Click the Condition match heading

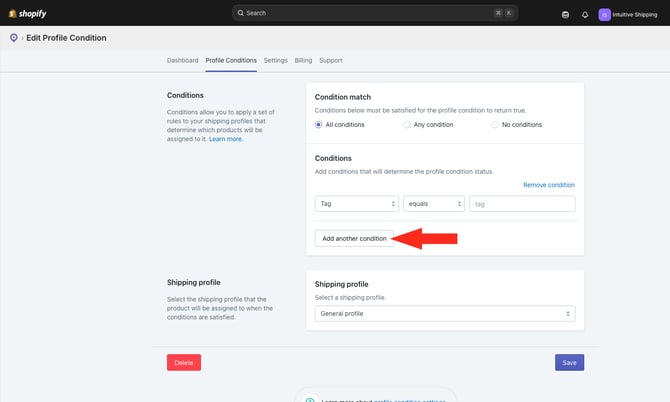click(343, 97)
